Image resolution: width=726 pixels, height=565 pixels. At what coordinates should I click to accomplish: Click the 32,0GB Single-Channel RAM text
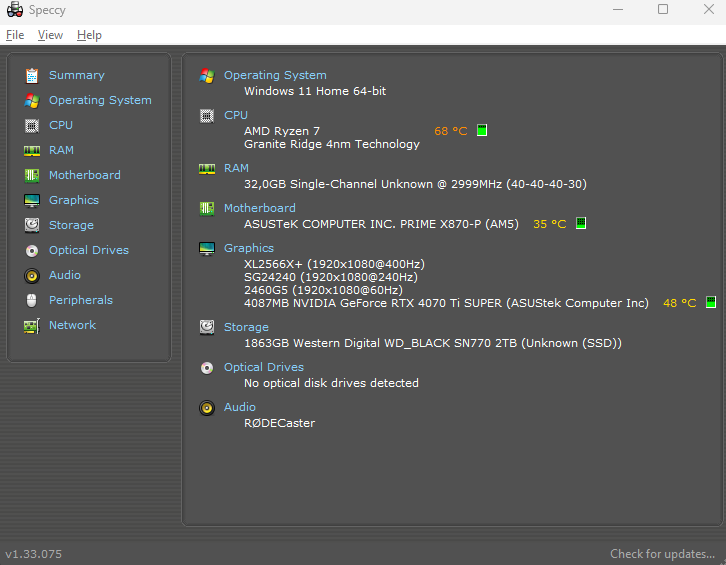pos(415,184)
